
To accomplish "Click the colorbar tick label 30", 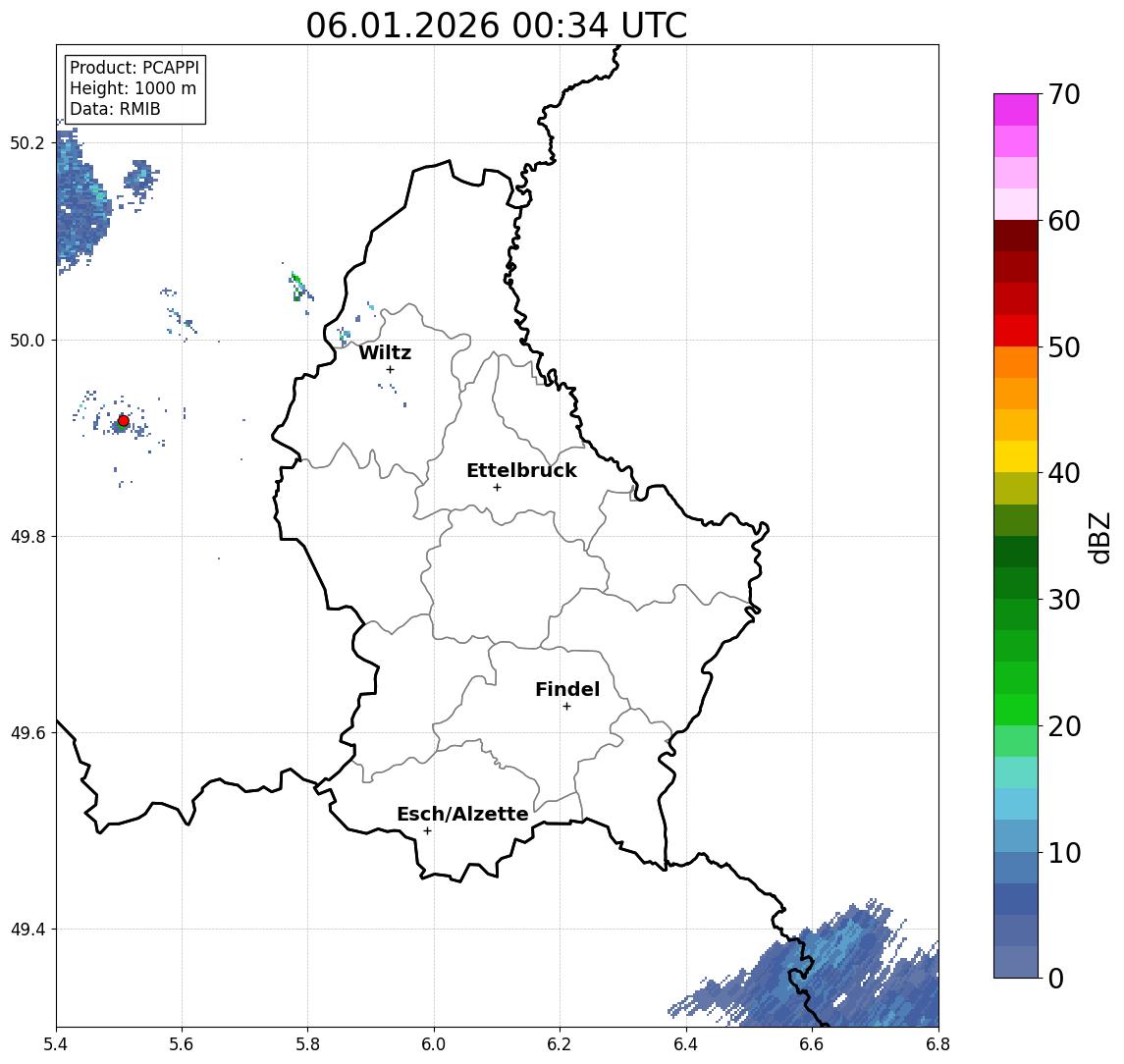I will point(1064,600).
